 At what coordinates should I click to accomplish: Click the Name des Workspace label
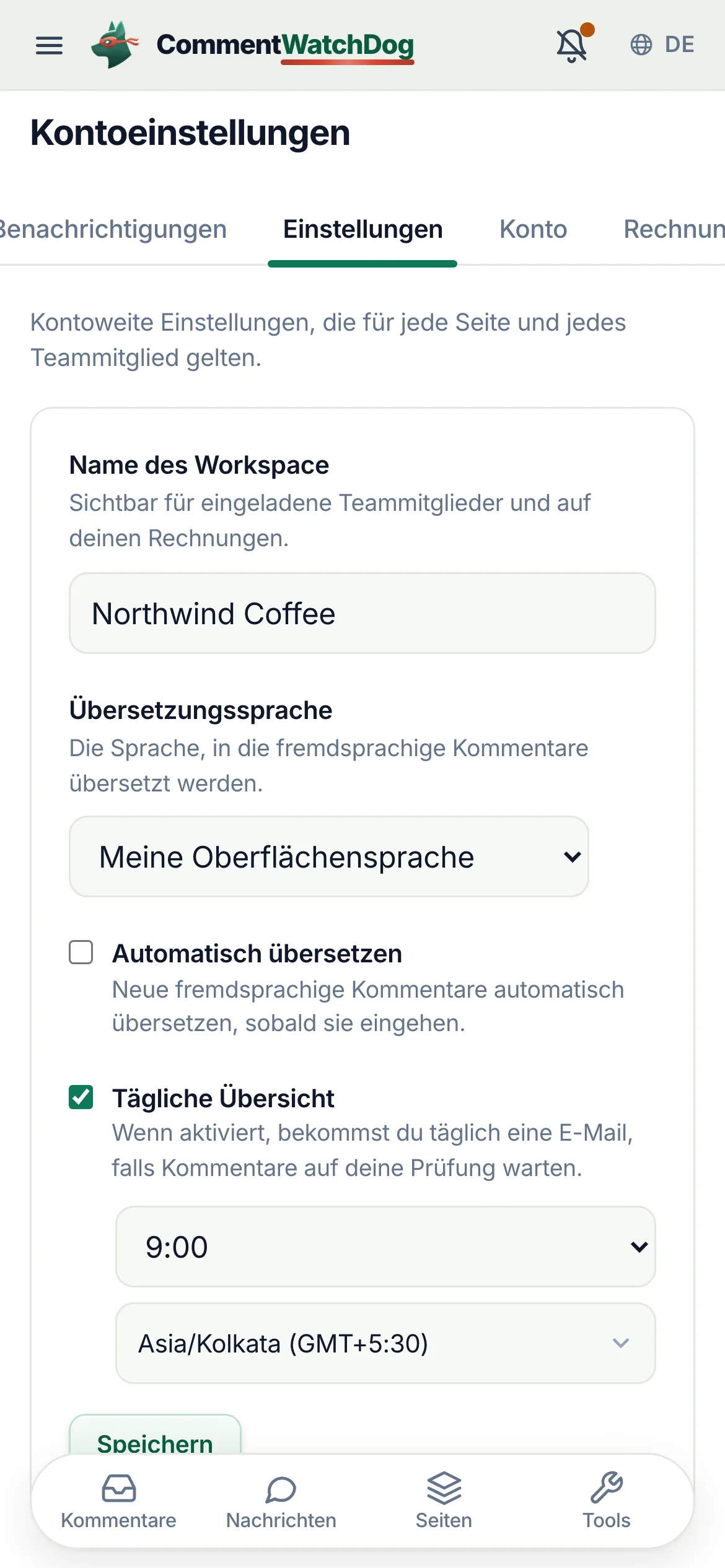point(199,465)
